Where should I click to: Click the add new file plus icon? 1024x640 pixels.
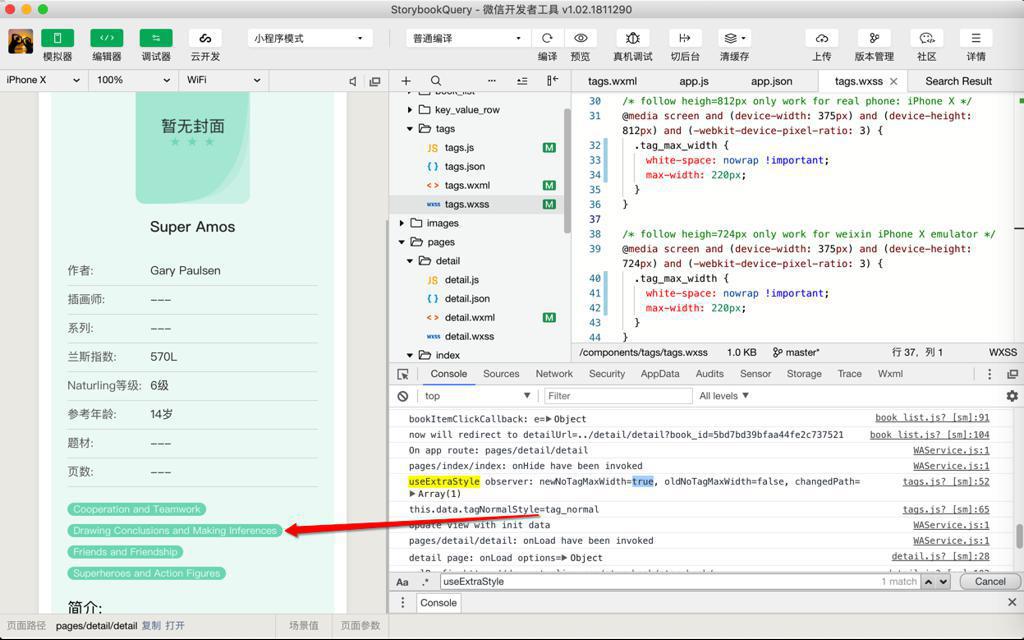pyautogui.click(x=406, y=81)
